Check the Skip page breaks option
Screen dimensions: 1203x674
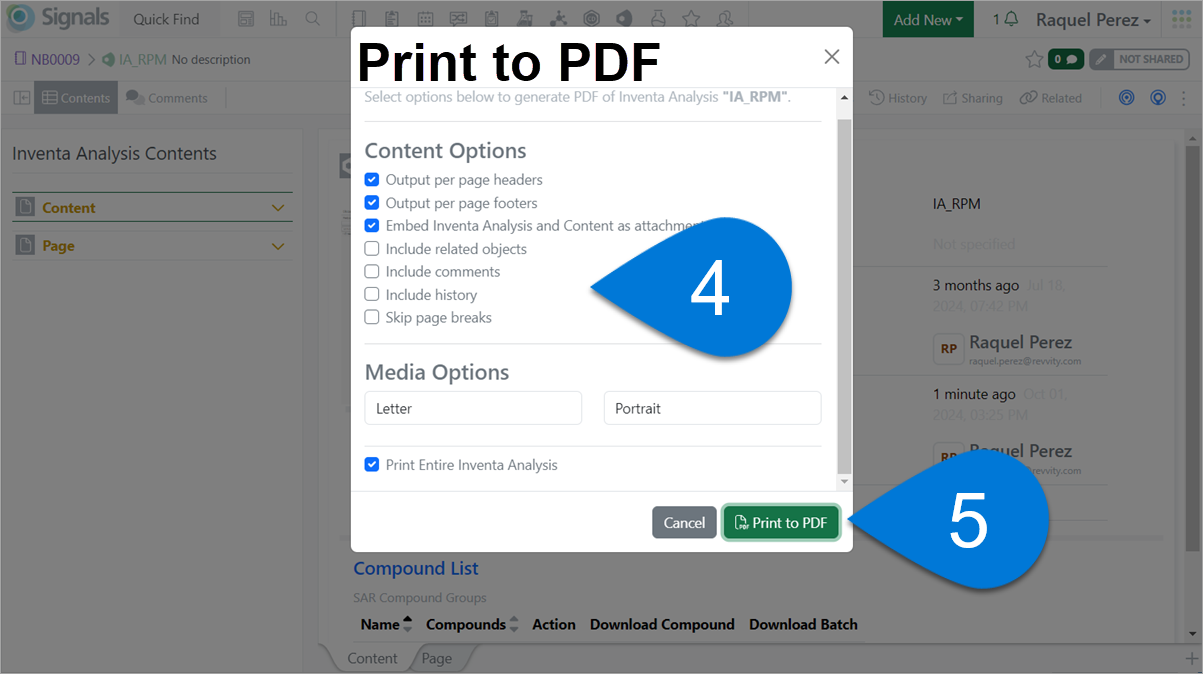[x=371, y=317]
